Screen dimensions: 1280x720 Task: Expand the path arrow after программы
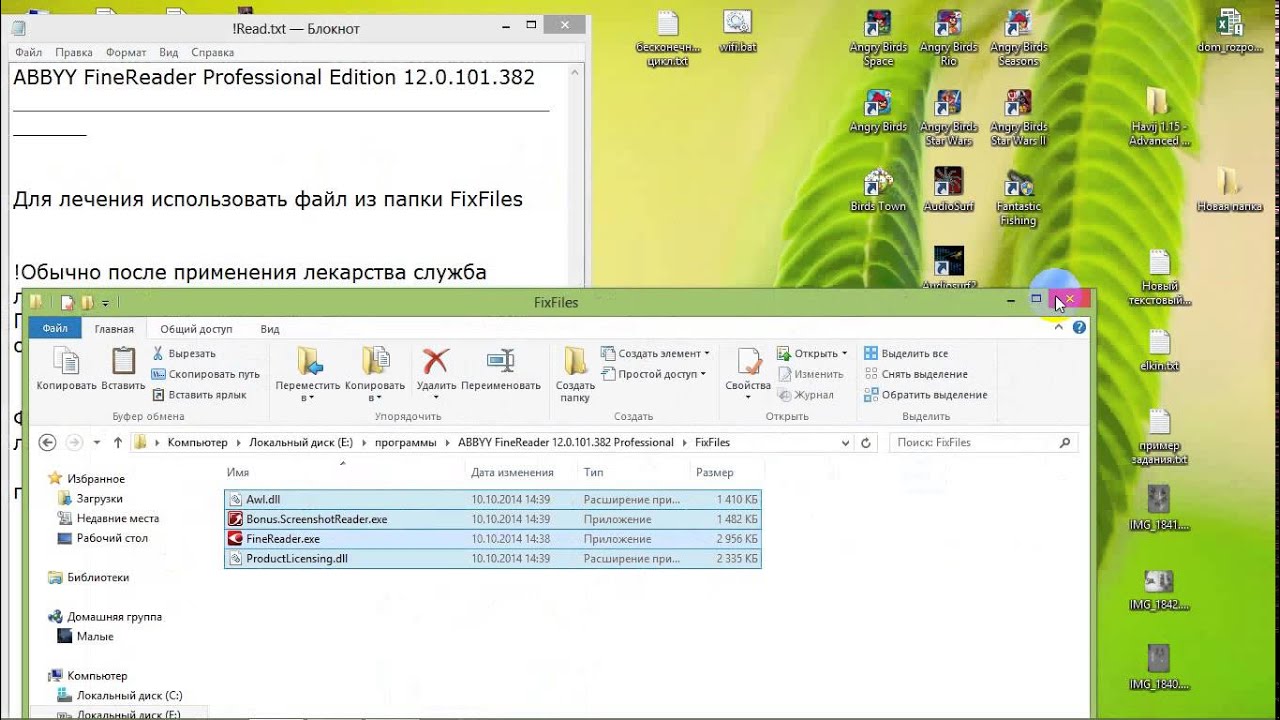click(x=446, y=442)
